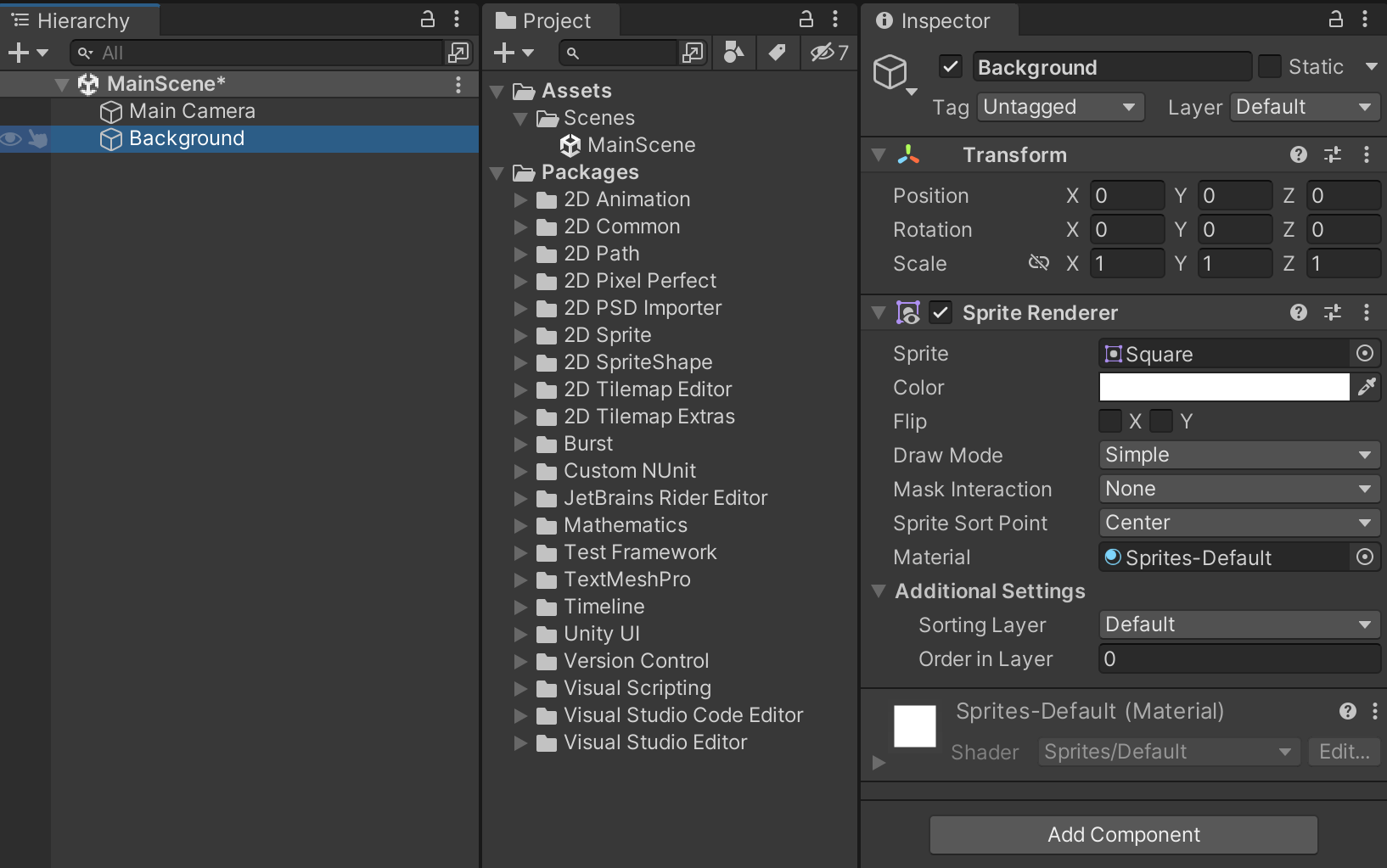Screen dimensions: 1387x868
Task: Toggle hidden packages visibility counter
Action: [x=829, y=53]
